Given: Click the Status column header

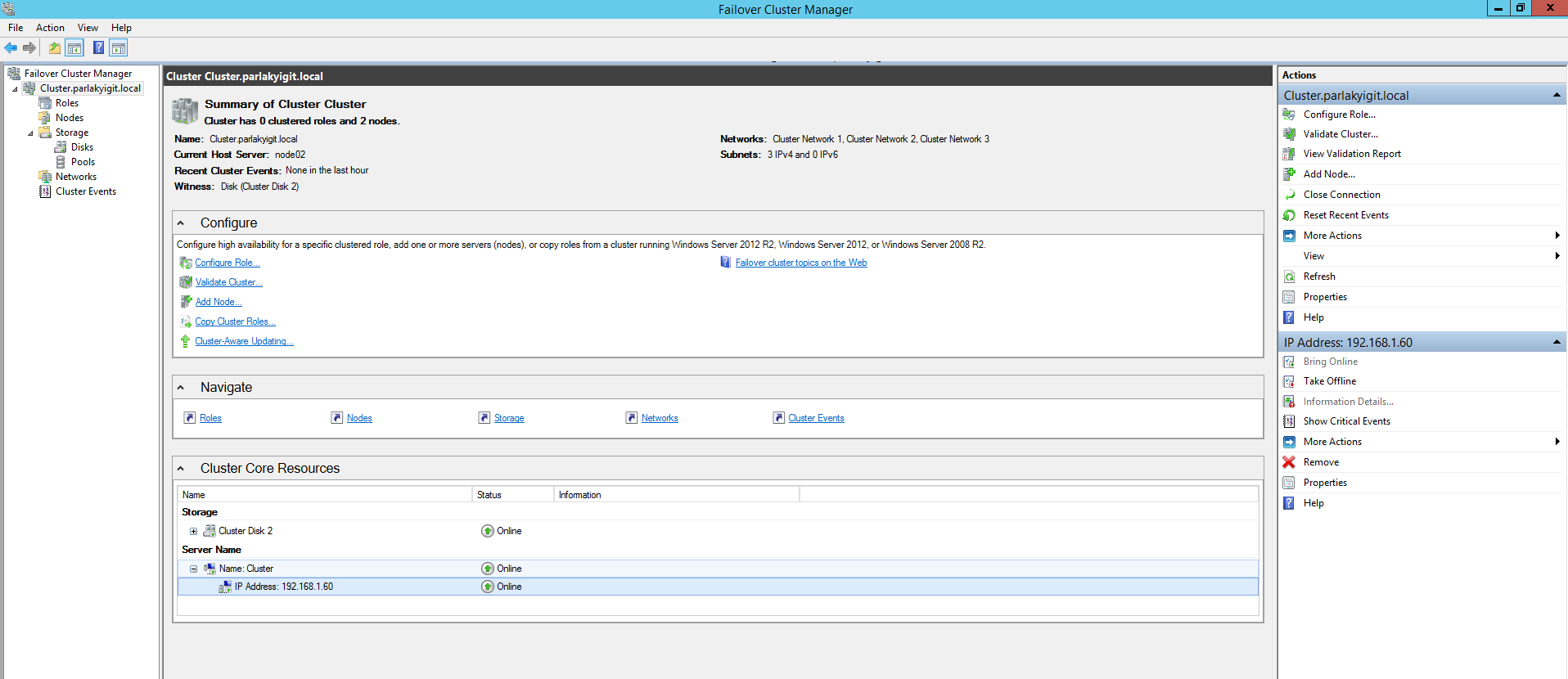Looking at the screenshot, I should pos(513,495).
